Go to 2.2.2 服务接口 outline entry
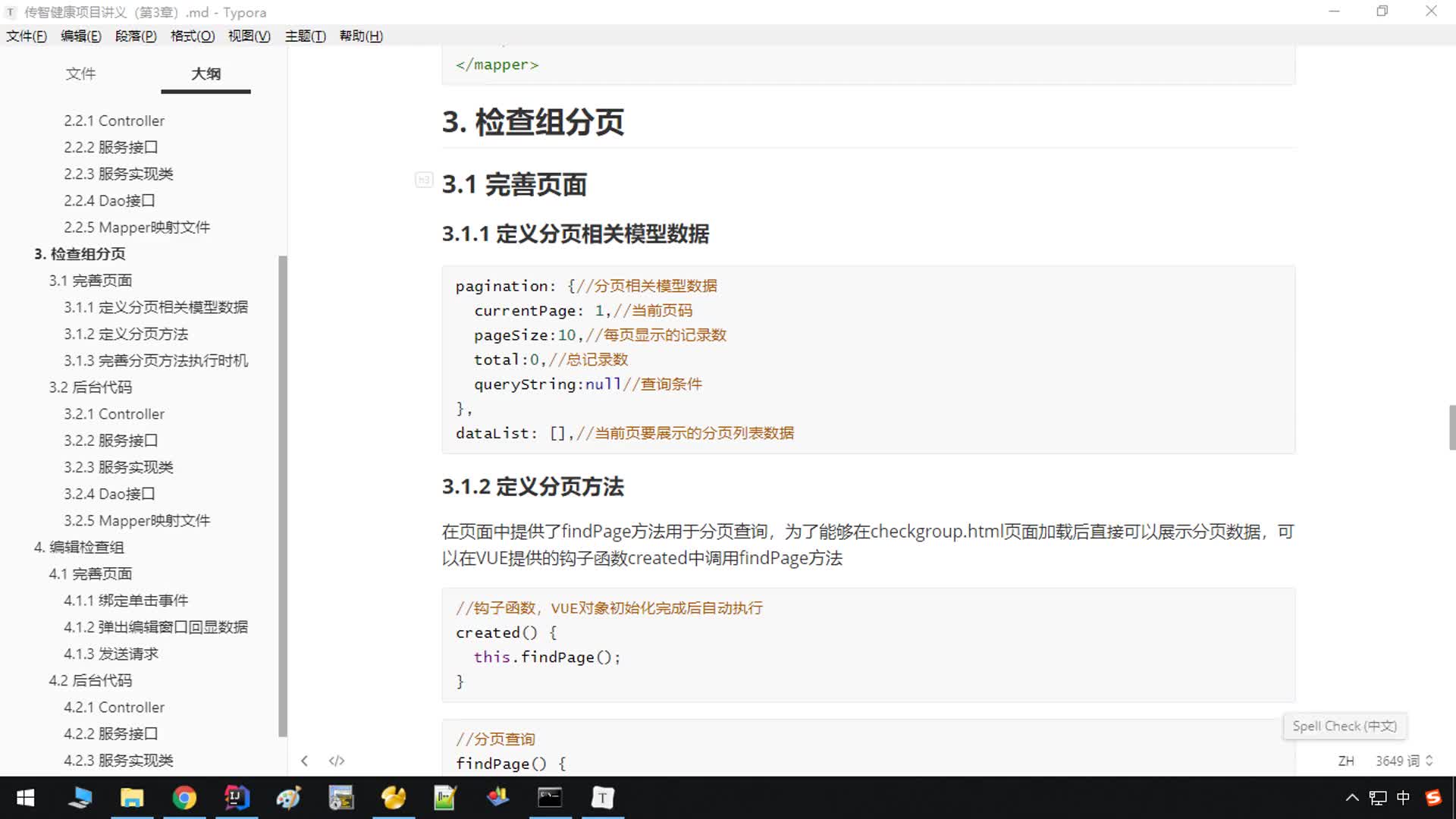 [x=111, y=147]
